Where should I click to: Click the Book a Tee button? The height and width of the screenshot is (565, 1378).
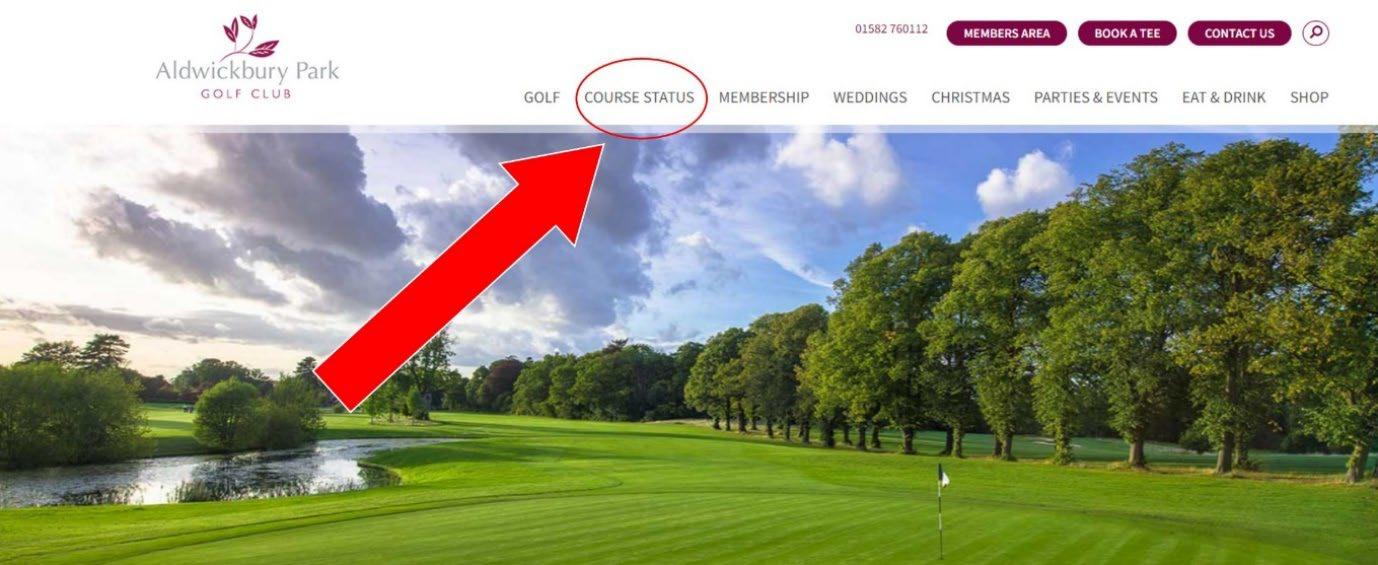click(x=1127, y=33)
